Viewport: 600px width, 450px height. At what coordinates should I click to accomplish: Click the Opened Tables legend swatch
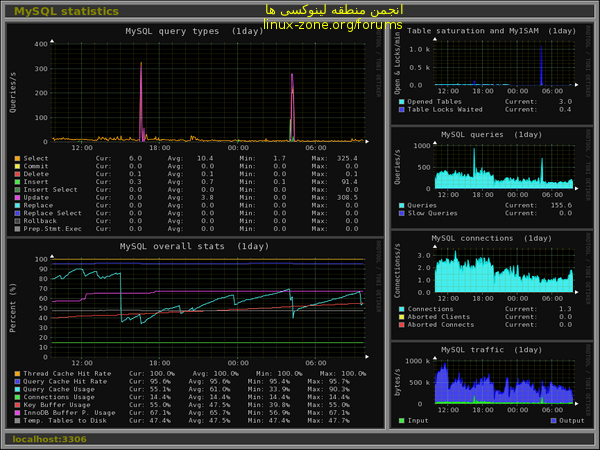click(401, 101)
